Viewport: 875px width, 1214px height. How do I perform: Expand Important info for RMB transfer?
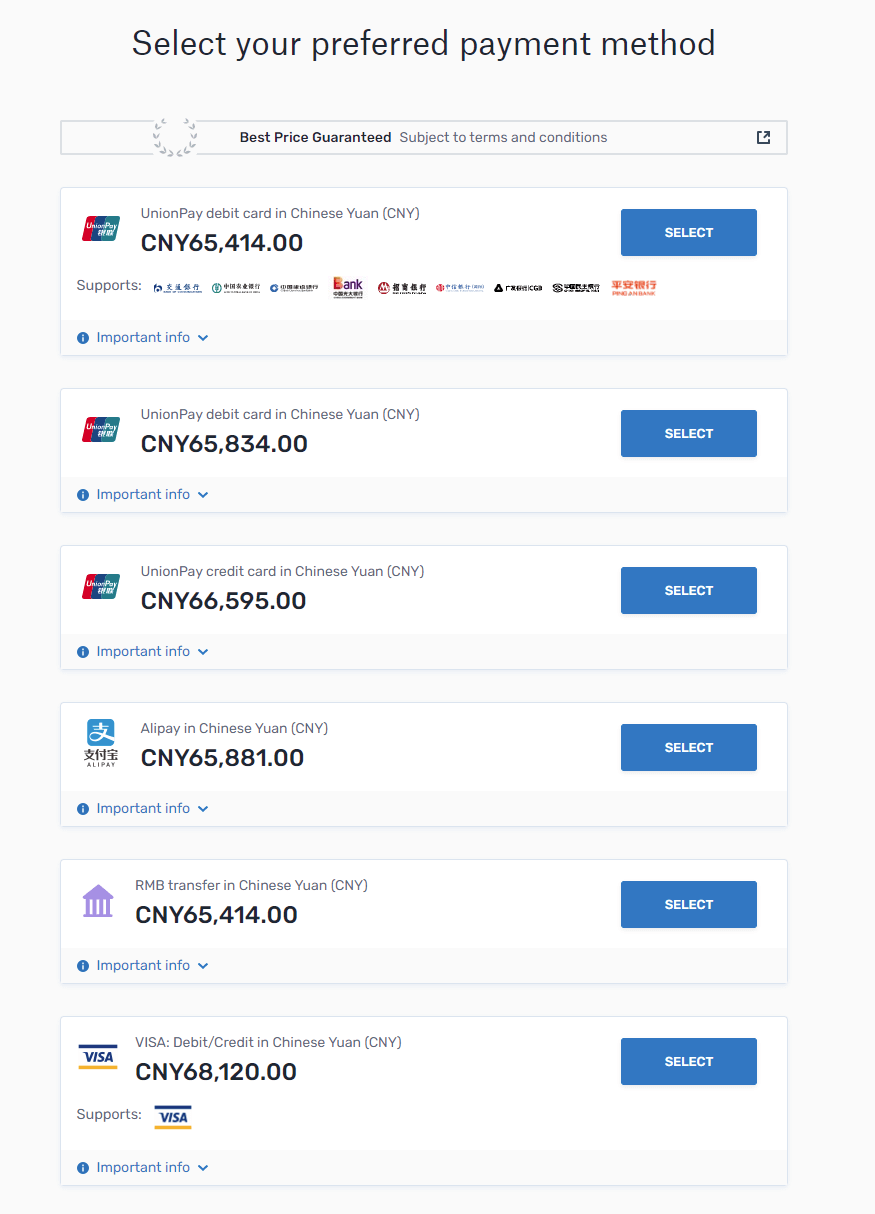click(x=143, y=966)
